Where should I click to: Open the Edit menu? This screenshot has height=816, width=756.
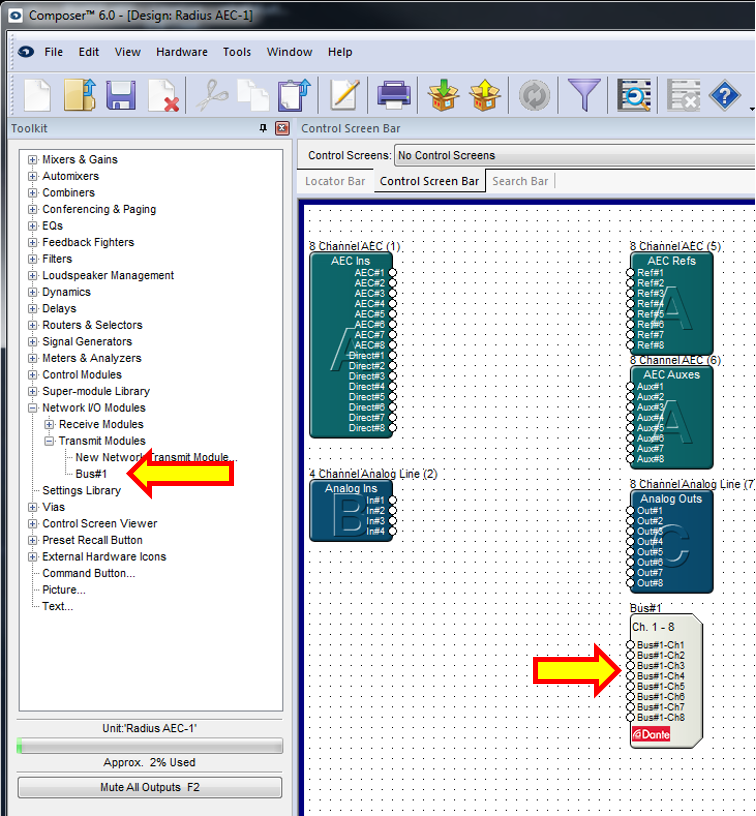pos(89,52)
